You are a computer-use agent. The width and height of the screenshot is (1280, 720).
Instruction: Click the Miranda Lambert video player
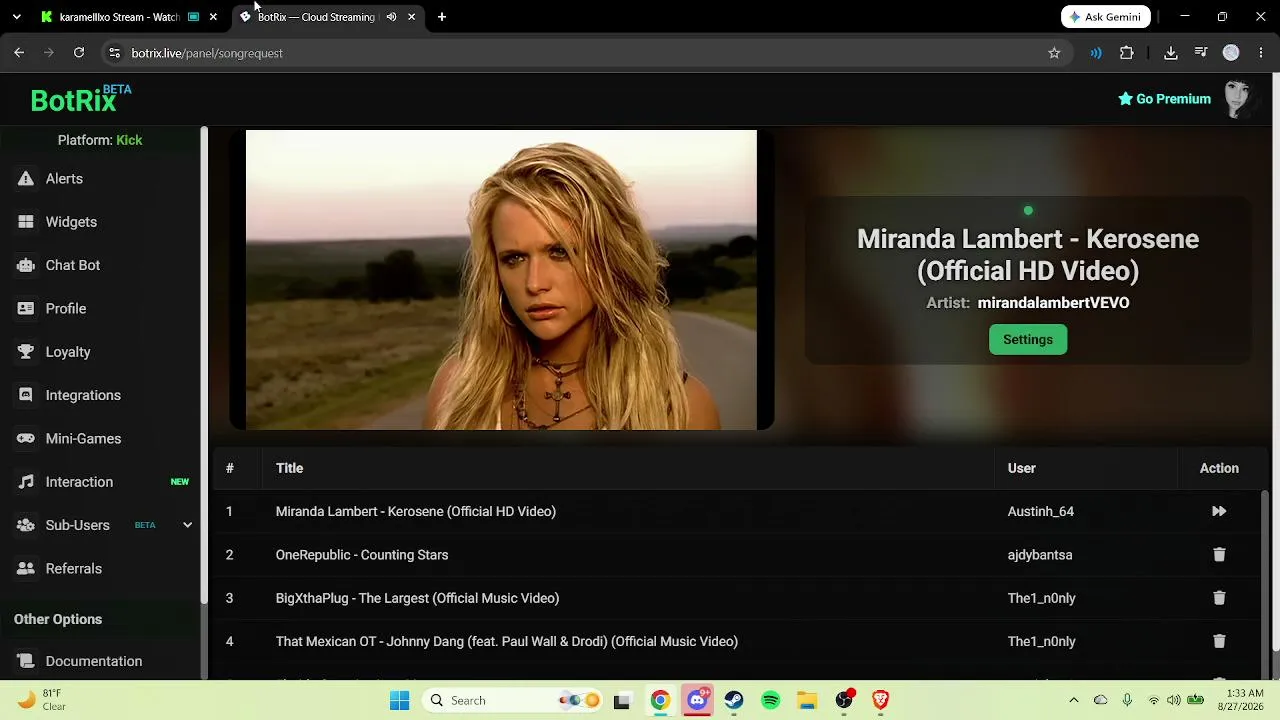[501, 280]
